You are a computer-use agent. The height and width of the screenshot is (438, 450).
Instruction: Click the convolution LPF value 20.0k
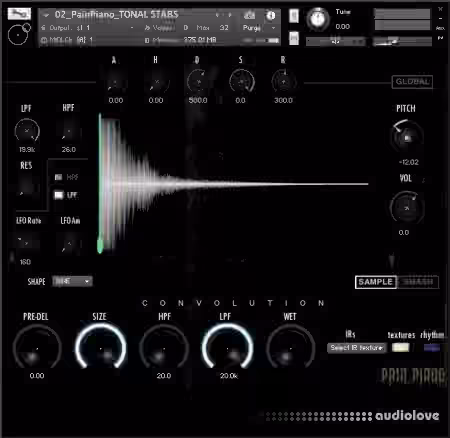click(229, 376)
